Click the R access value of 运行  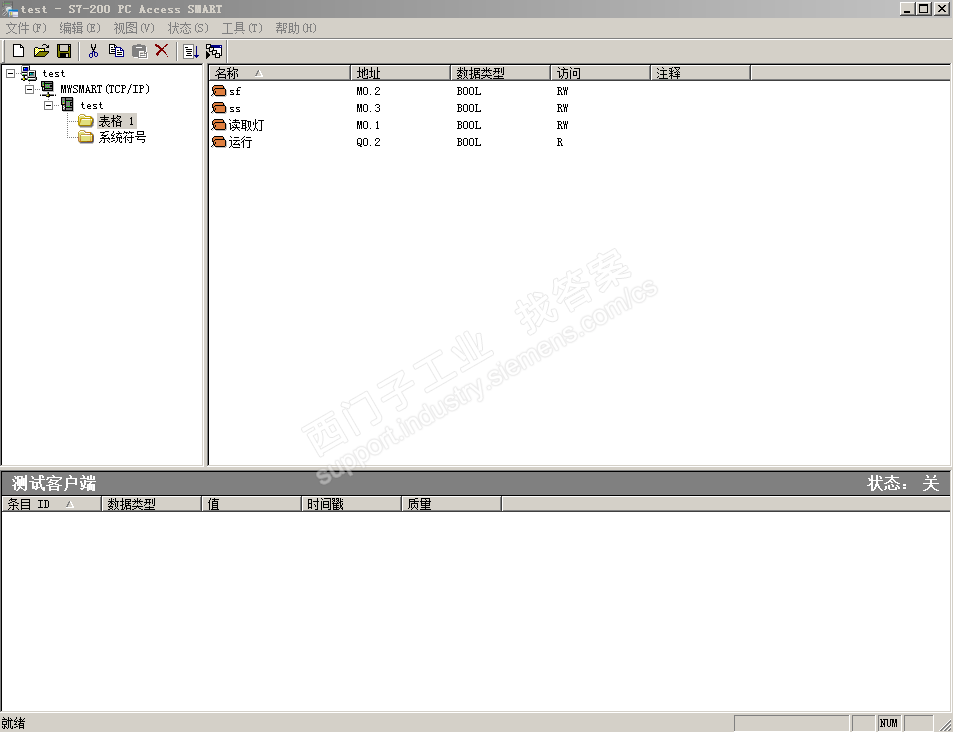click(560, 142)
